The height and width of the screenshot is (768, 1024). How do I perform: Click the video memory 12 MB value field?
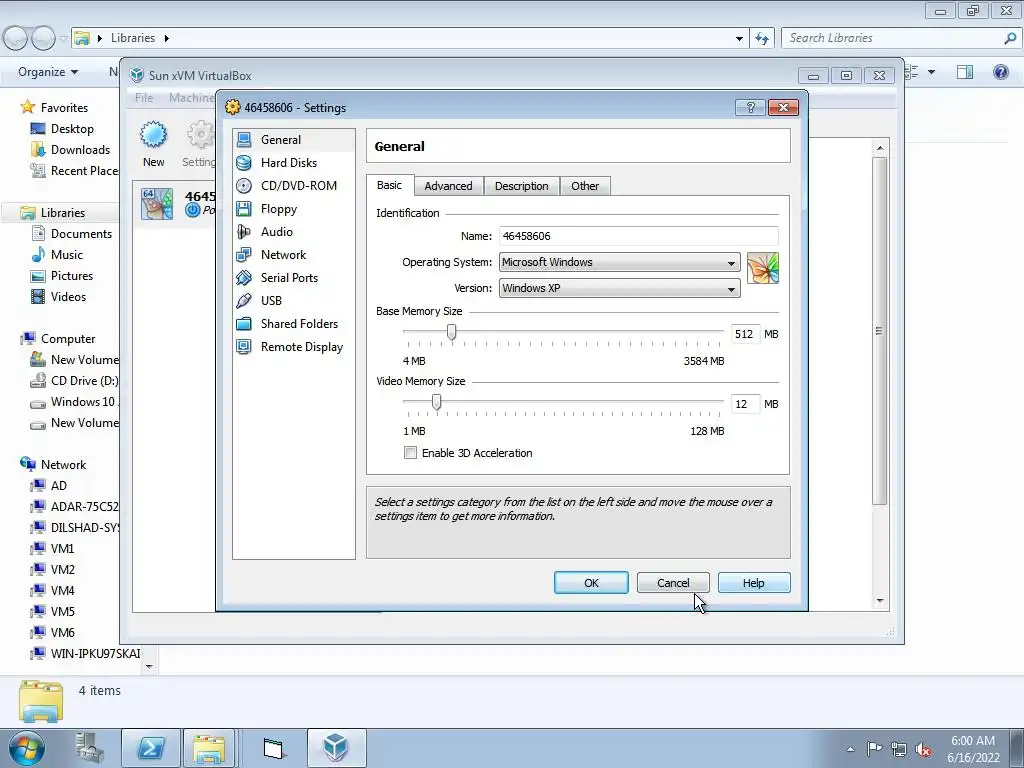coord(745,404)
